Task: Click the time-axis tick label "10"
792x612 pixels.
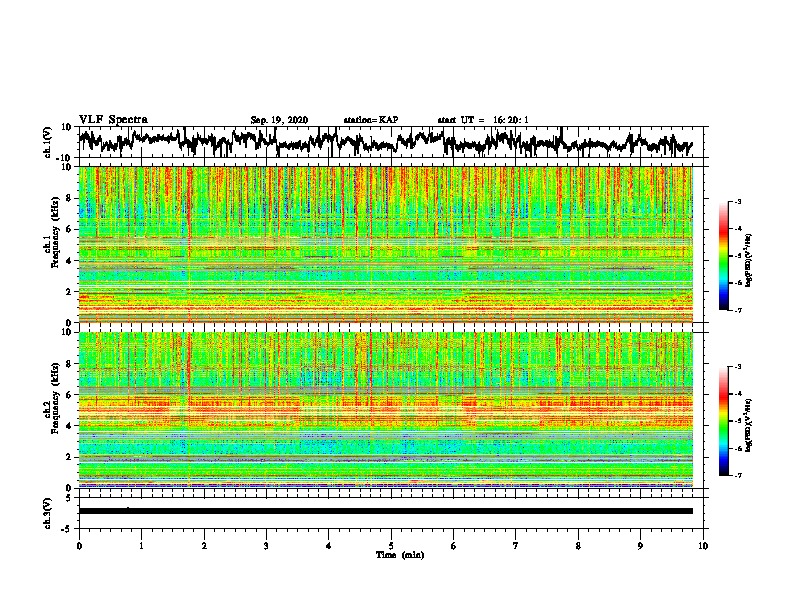Action: click(x=703, y=546)
